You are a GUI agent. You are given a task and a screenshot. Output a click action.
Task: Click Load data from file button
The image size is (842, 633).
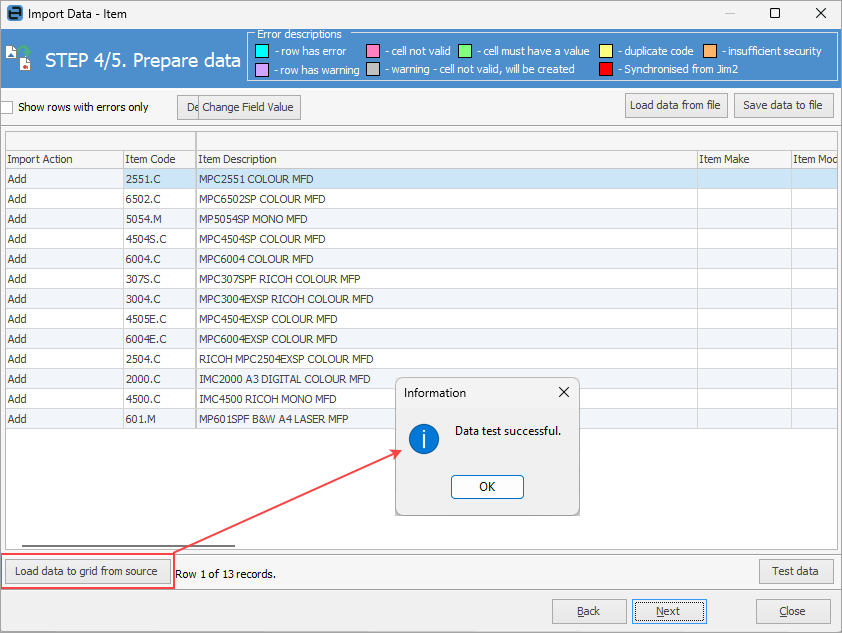pos(676,105)
